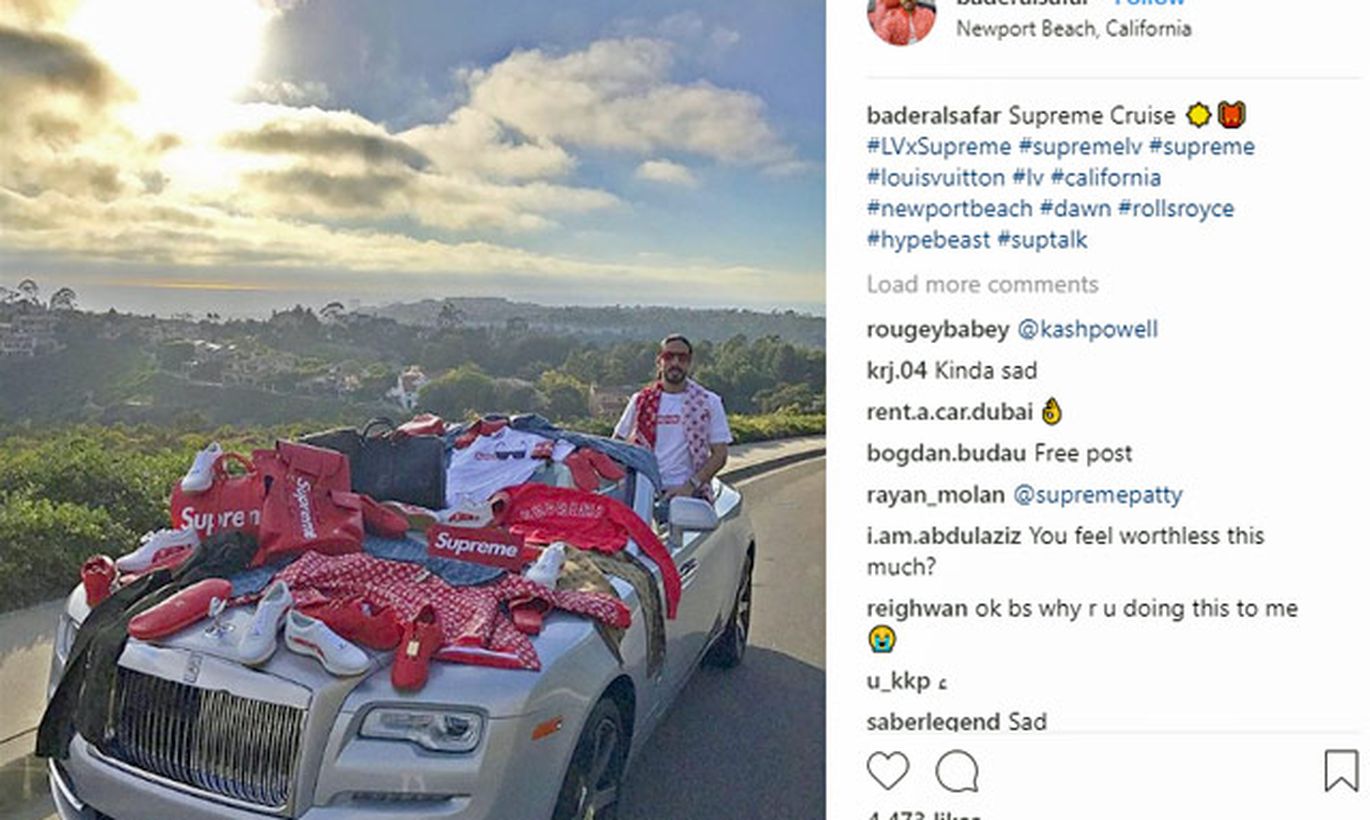The height and width of the screenshot is (820, 1370).
Task: Click the Rolls Royce post photo
Action: (x=412, y=410)
